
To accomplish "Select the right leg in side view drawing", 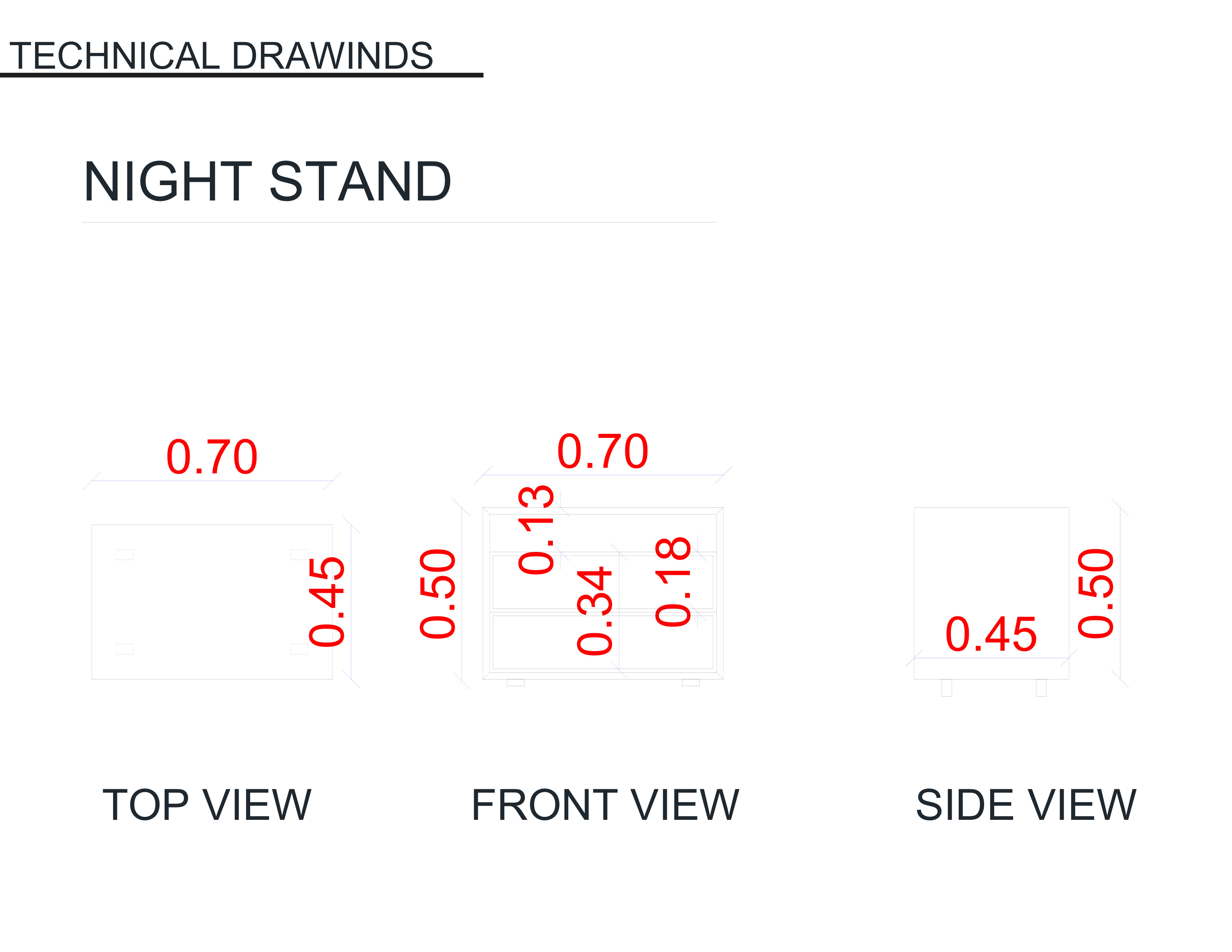I will click(x=1041, y=688).
